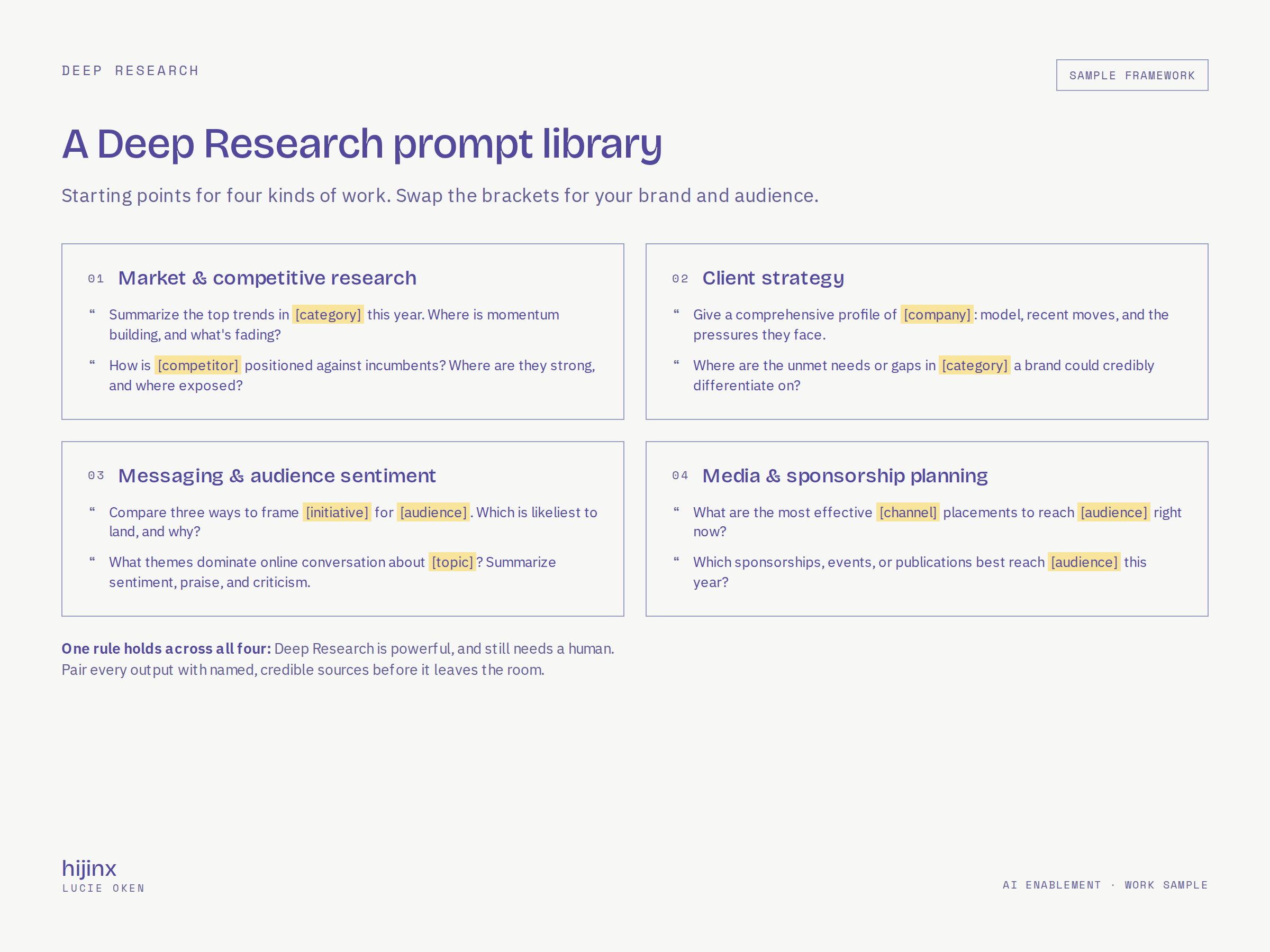Click the highlighted [category] in 'Summarize the top trends'

[x=328, y=315]
